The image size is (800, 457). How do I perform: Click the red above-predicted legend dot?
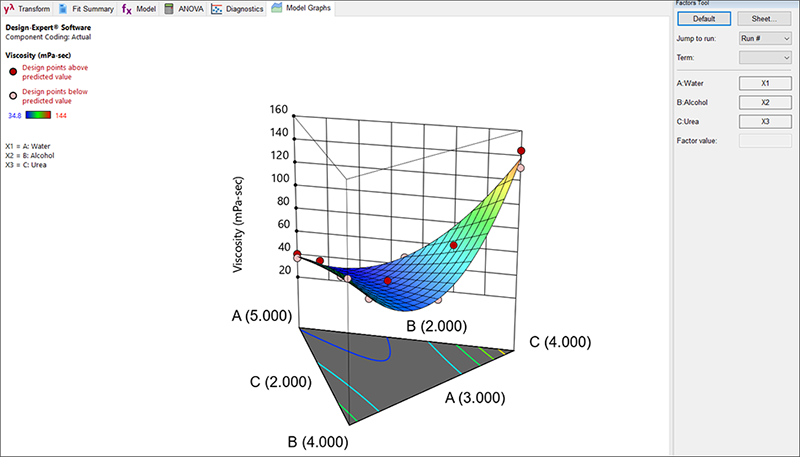12,71
